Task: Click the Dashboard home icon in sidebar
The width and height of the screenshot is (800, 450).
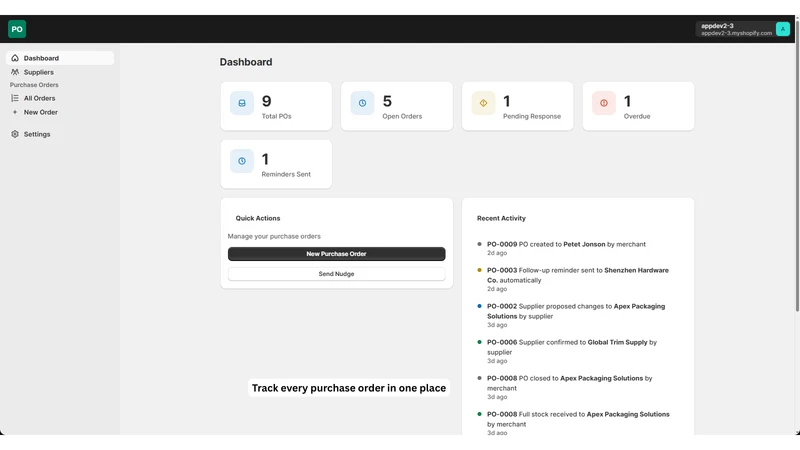Action: click(15, 58)
